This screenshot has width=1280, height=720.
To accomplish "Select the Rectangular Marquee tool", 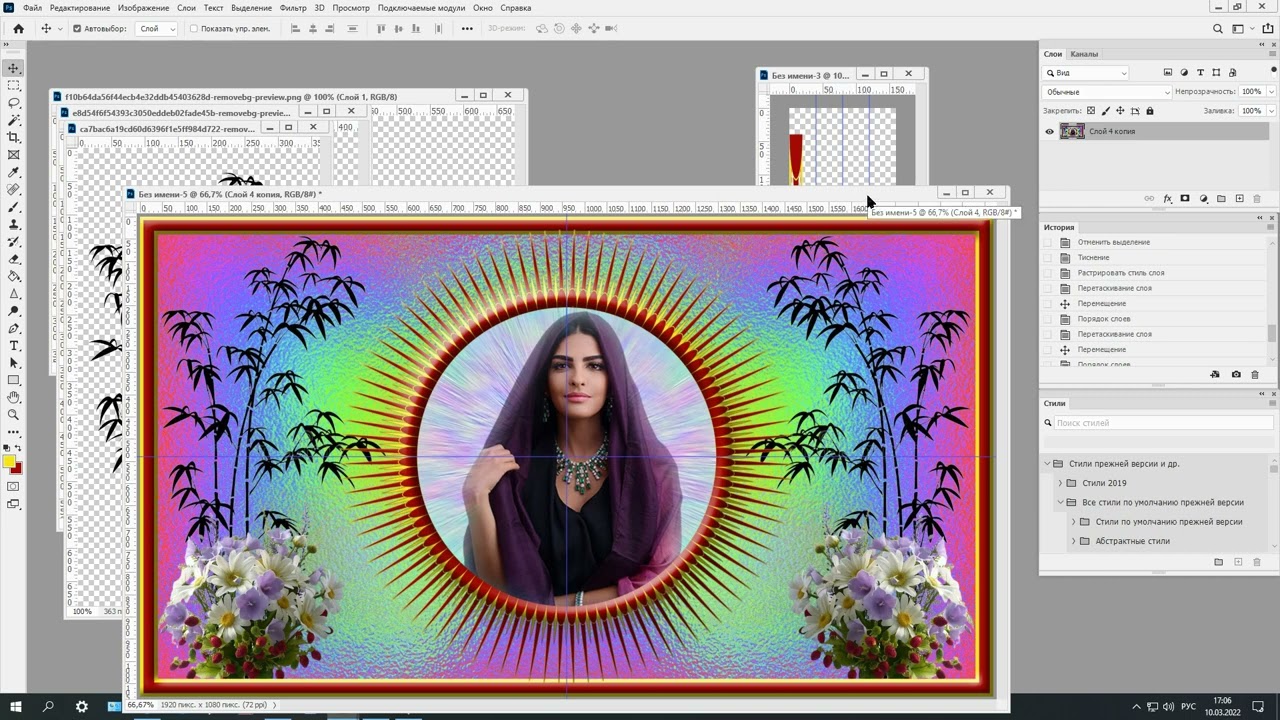I will [x=13, y=86].
